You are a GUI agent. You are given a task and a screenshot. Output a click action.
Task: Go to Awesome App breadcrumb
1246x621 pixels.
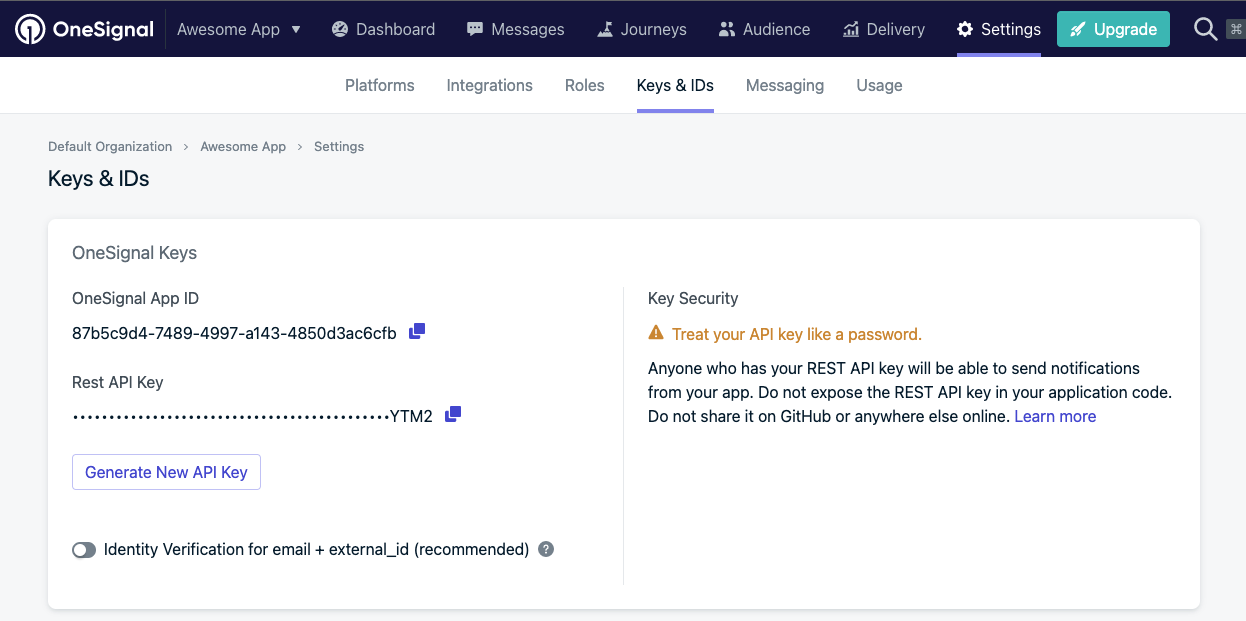tap(243, 146)
